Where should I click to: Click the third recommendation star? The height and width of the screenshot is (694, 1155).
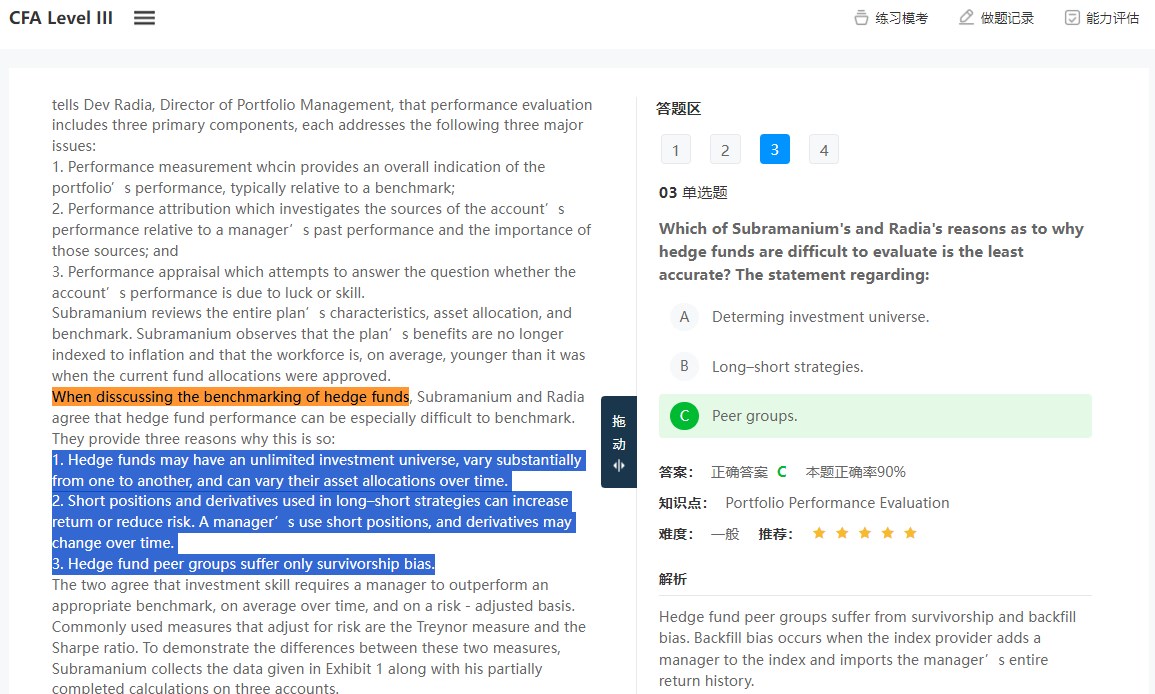(x=865, y=533)
